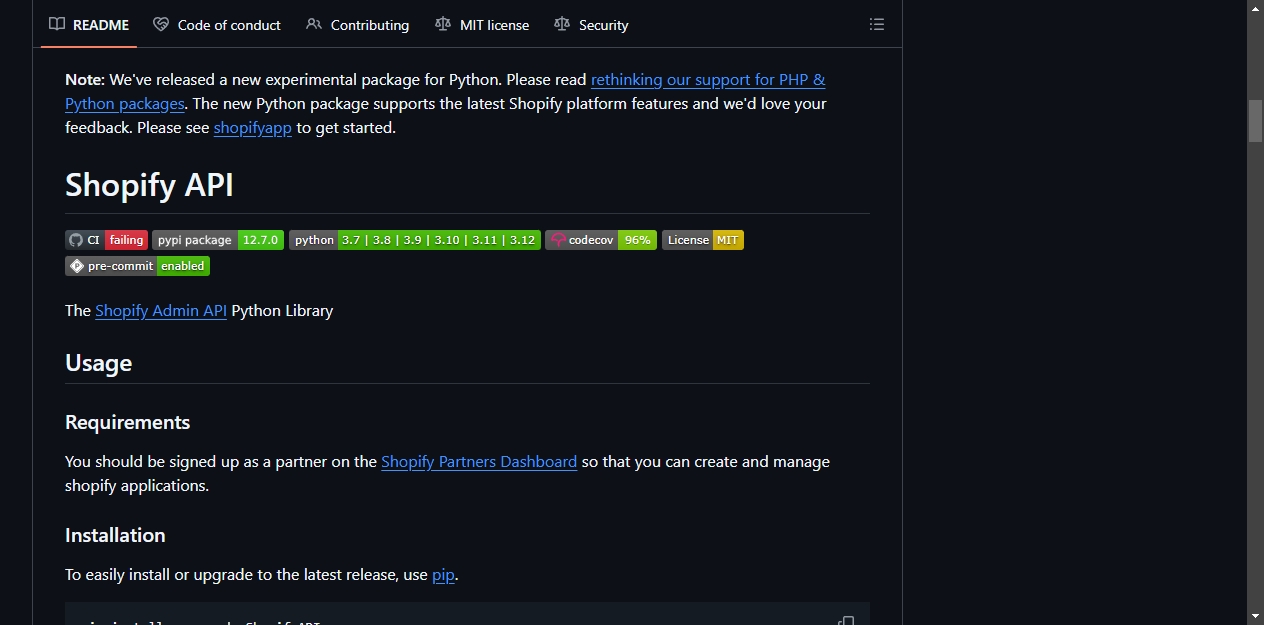This screenshot has width=1264, height=625.
Task: Select the MIT license tab
Action: 482,25
